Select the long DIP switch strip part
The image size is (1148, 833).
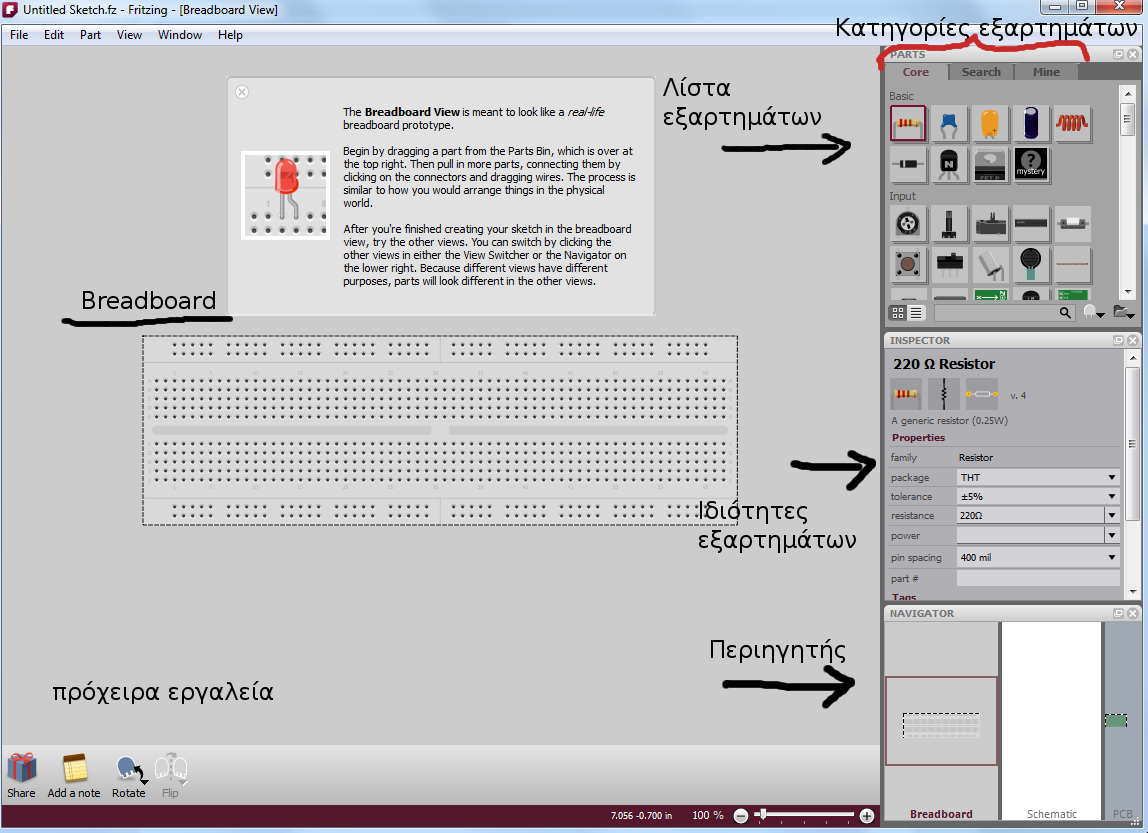pos(1031,224)
